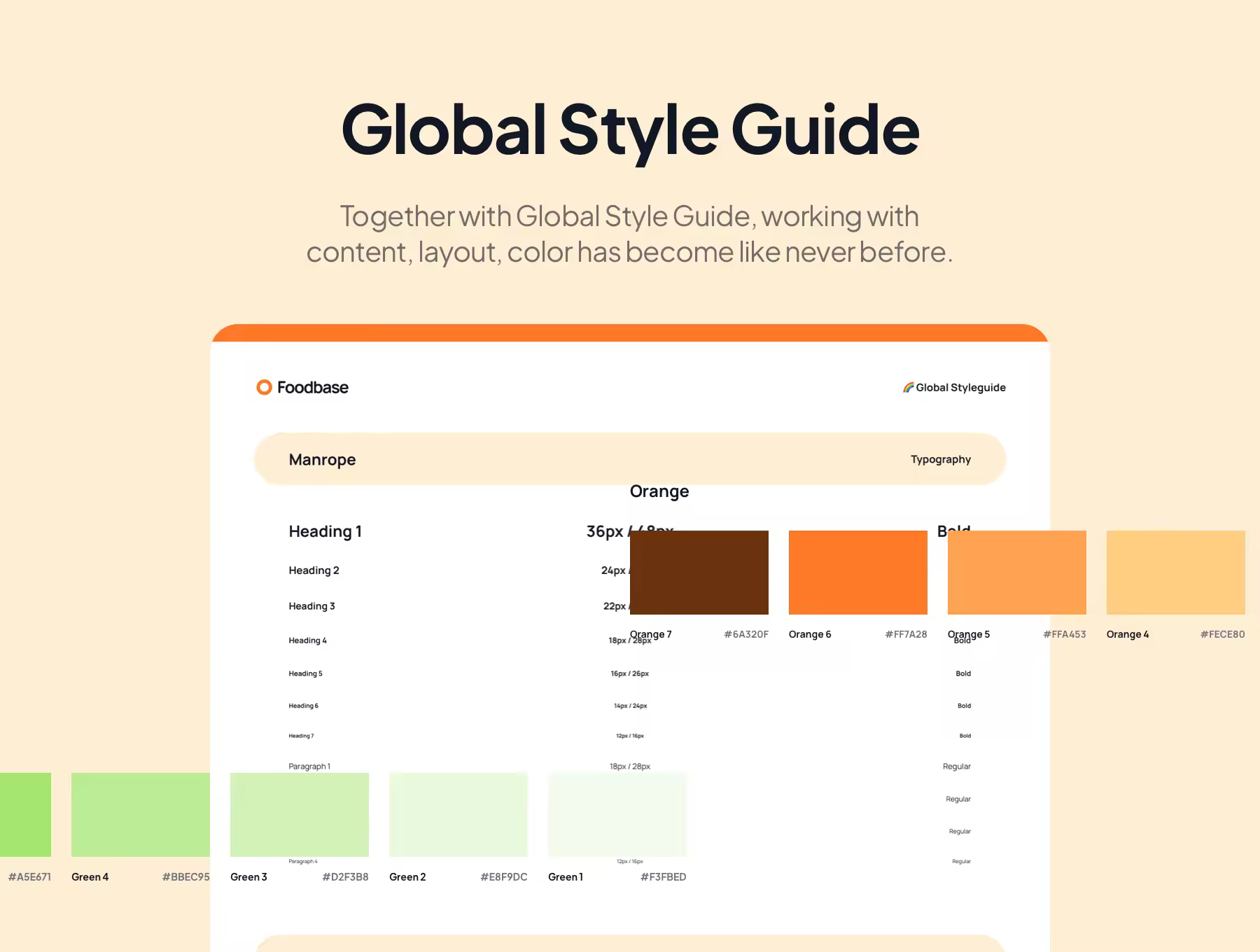Click the Heading 7 sample text
This screenshot has width=1260, height=952.
coord(301,736)
